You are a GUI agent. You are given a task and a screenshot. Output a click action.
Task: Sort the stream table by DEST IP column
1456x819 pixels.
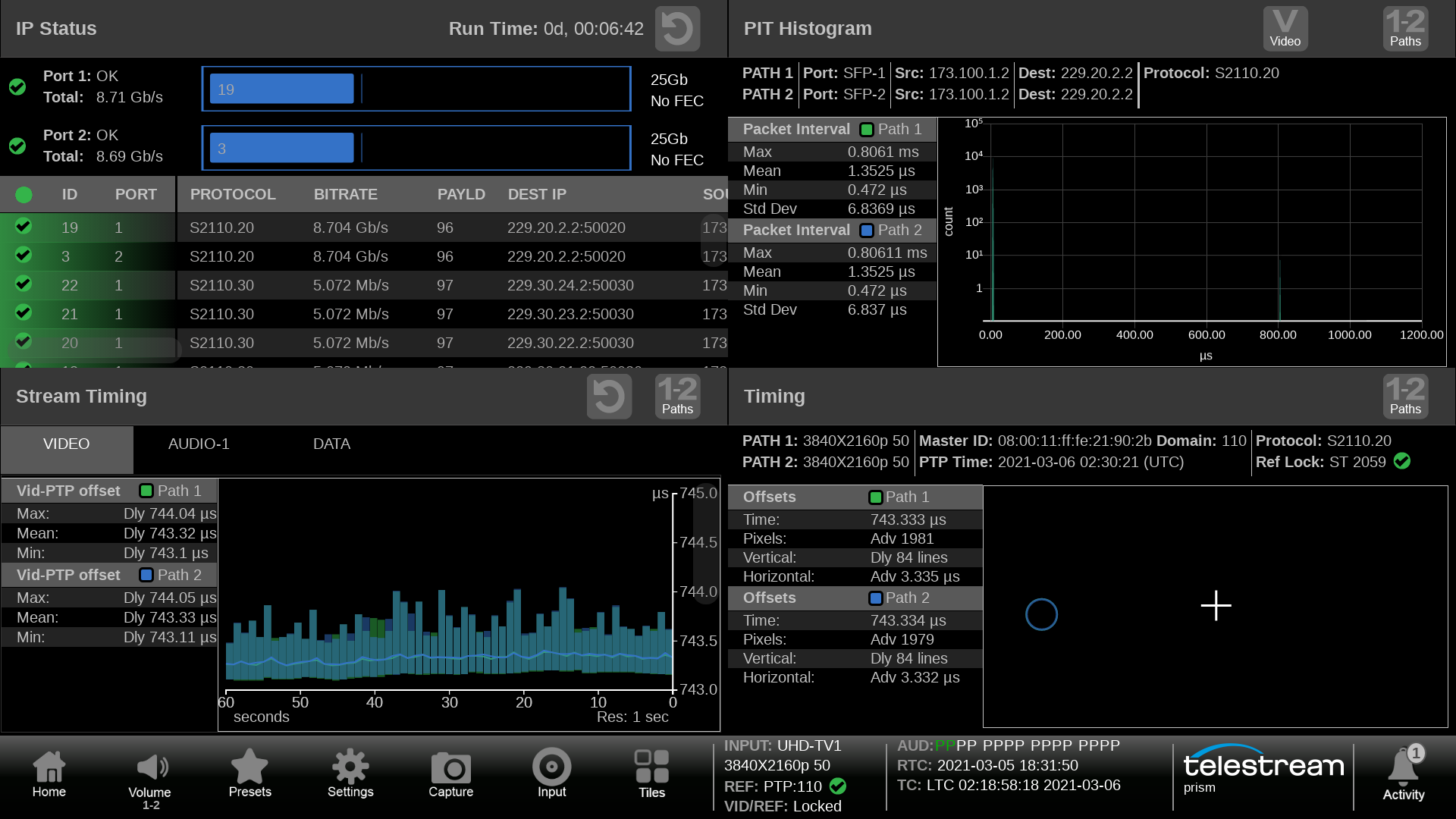pyautogui.click(x=537, y=195)
